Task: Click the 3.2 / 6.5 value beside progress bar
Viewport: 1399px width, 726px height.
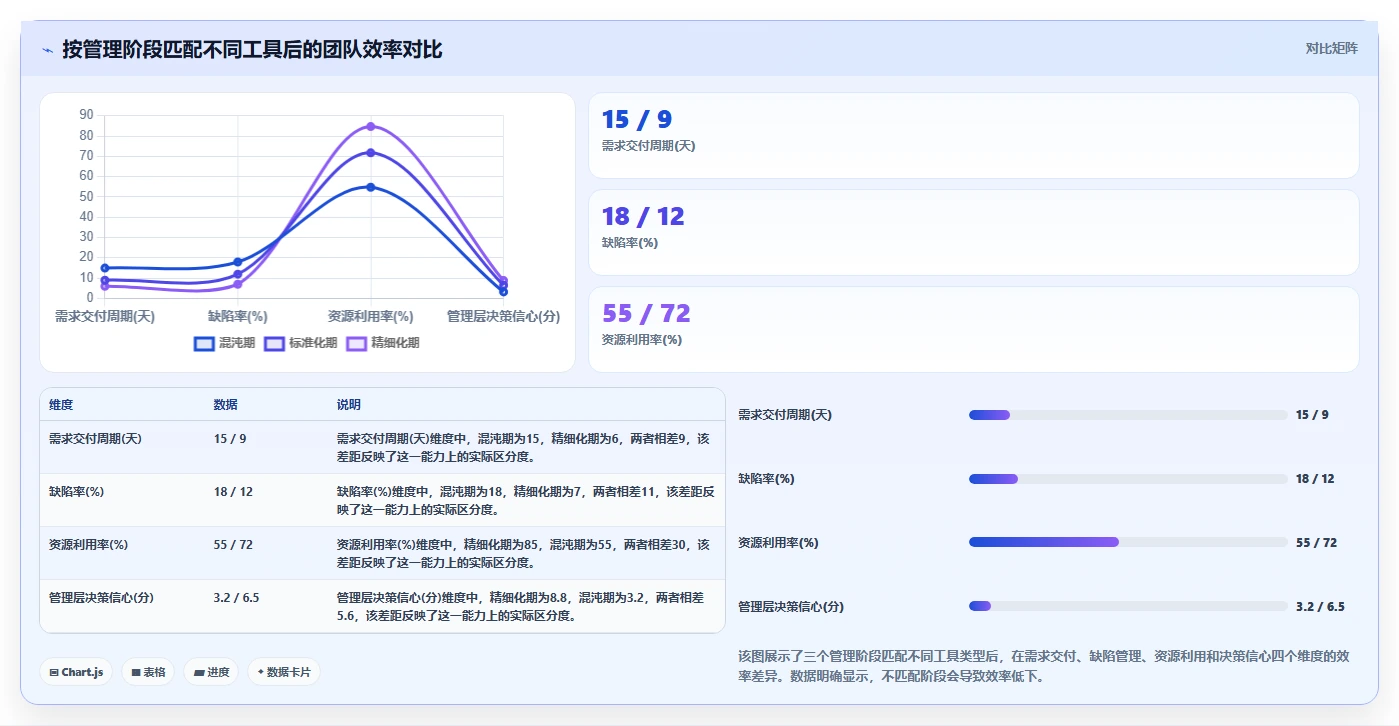Action: (1320, 607)
